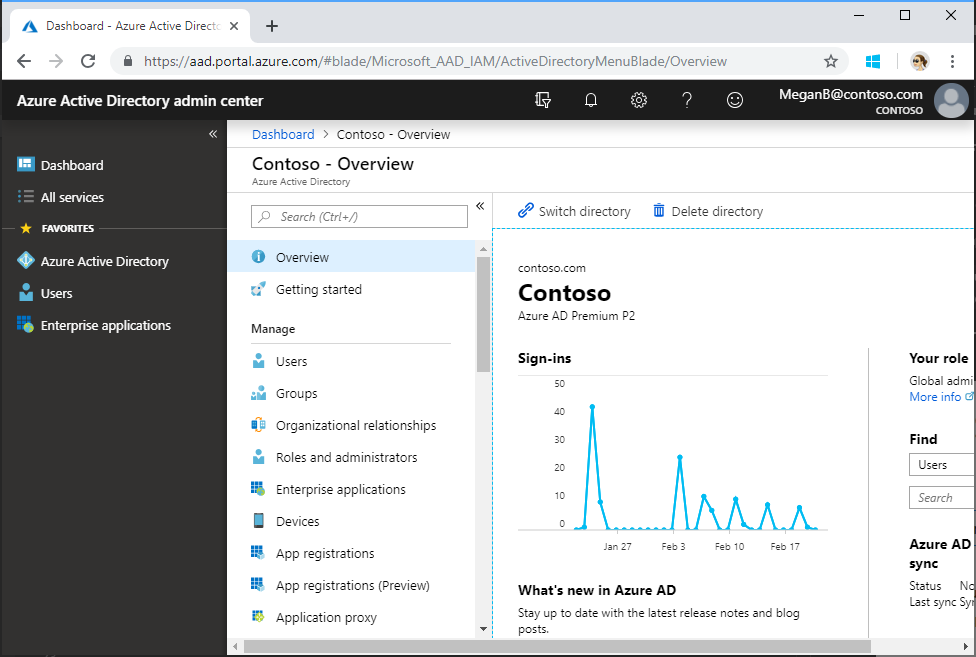This screenshot has width=976, height=657.
Task: Collapse the left favorites sidebar
Action: tap(213, 134)
